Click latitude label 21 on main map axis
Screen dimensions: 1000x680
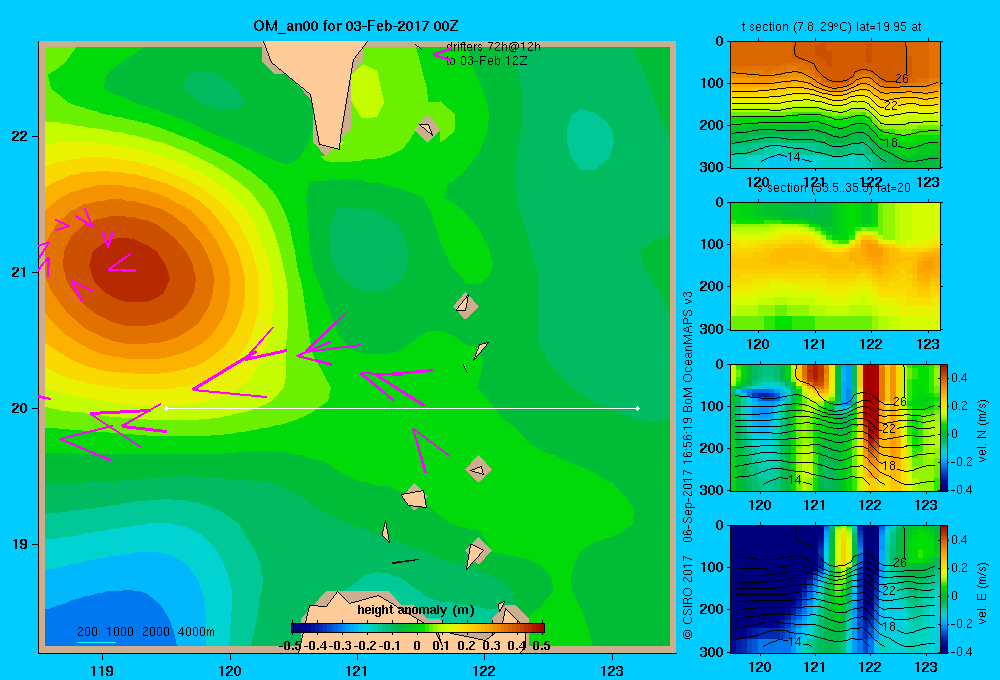[20, 272]
